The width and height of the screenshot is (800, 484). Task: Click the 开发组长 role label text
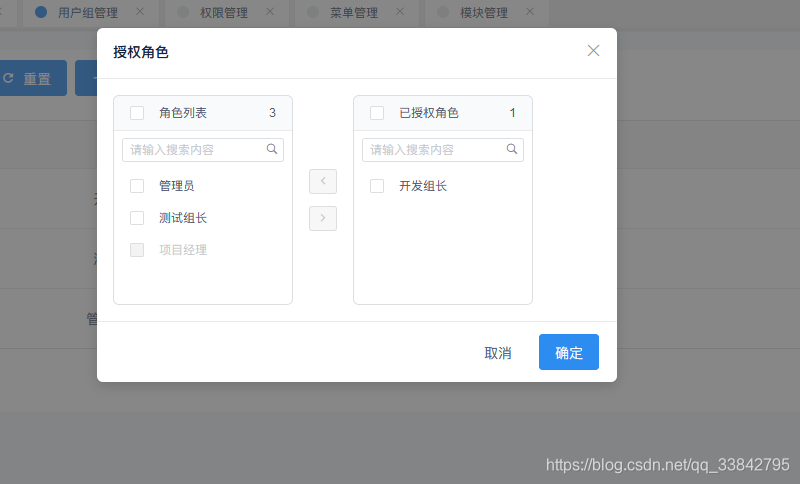[x=423, y=186]
